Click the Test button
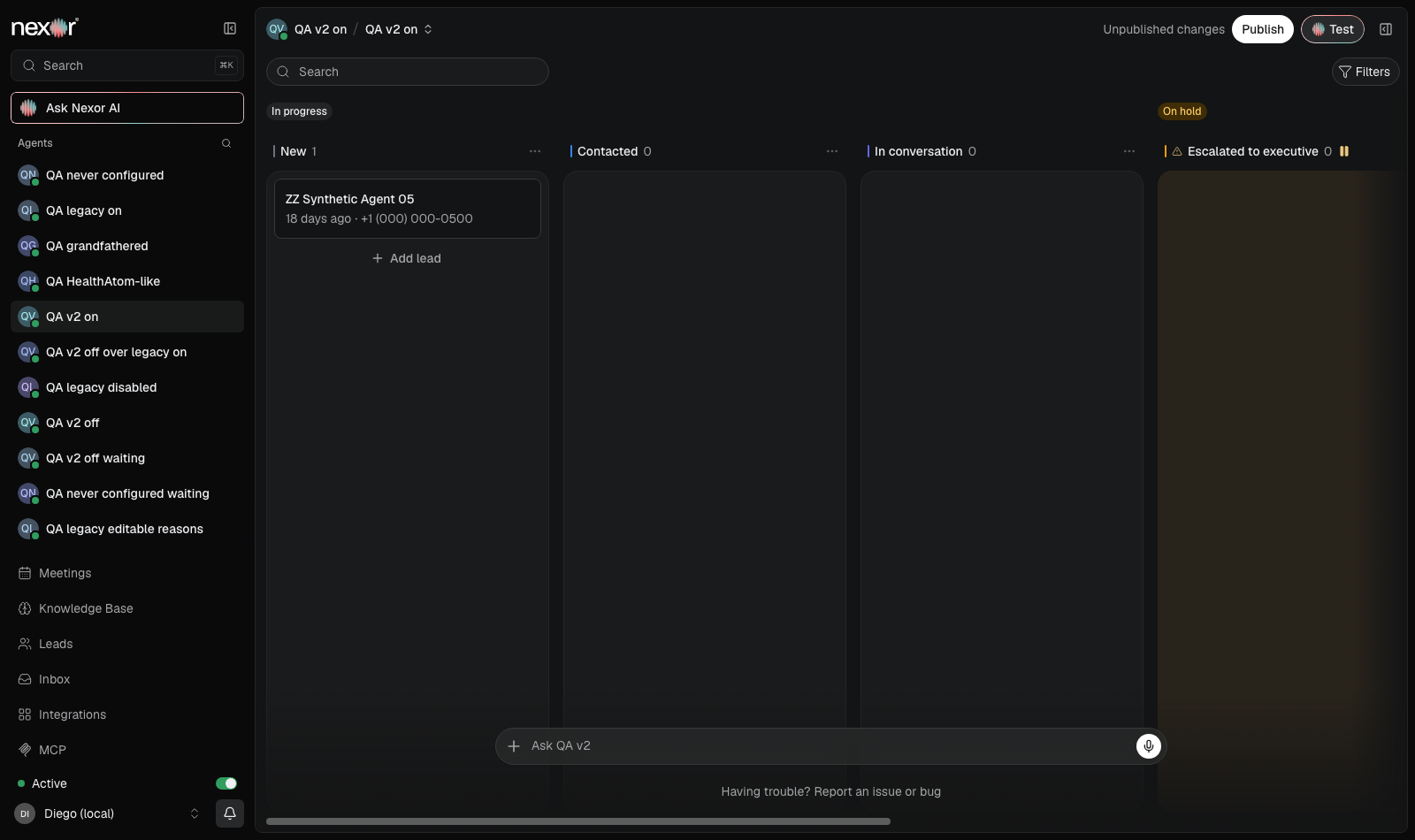1415x840 pixels. click(1333, 29)
